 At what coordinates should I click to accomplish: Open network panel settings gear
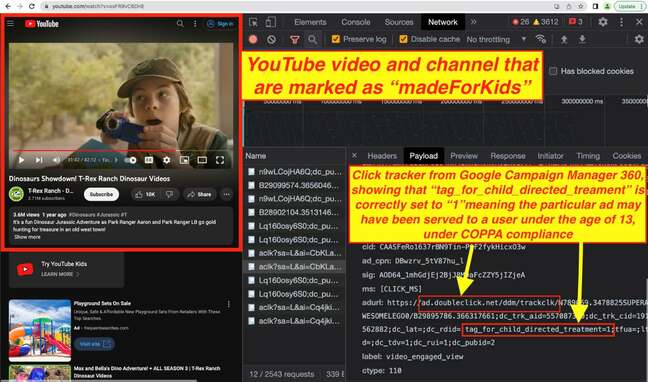click(639, 39)
